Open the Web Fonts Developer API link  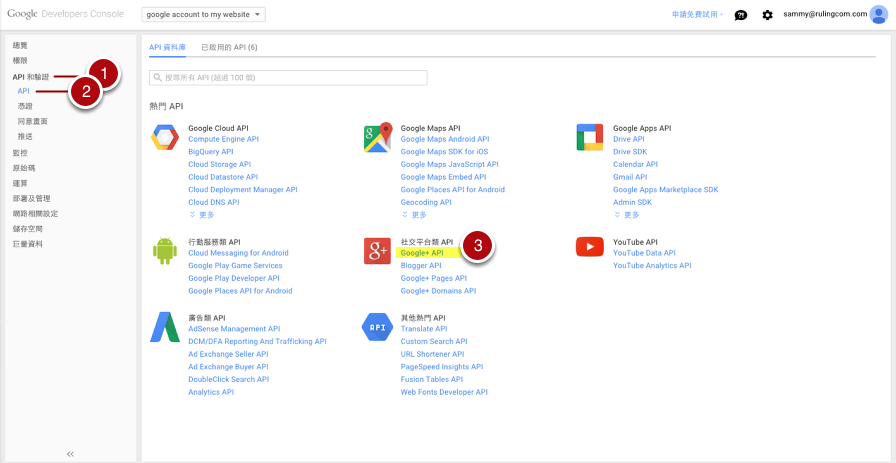tap(444, 392)
